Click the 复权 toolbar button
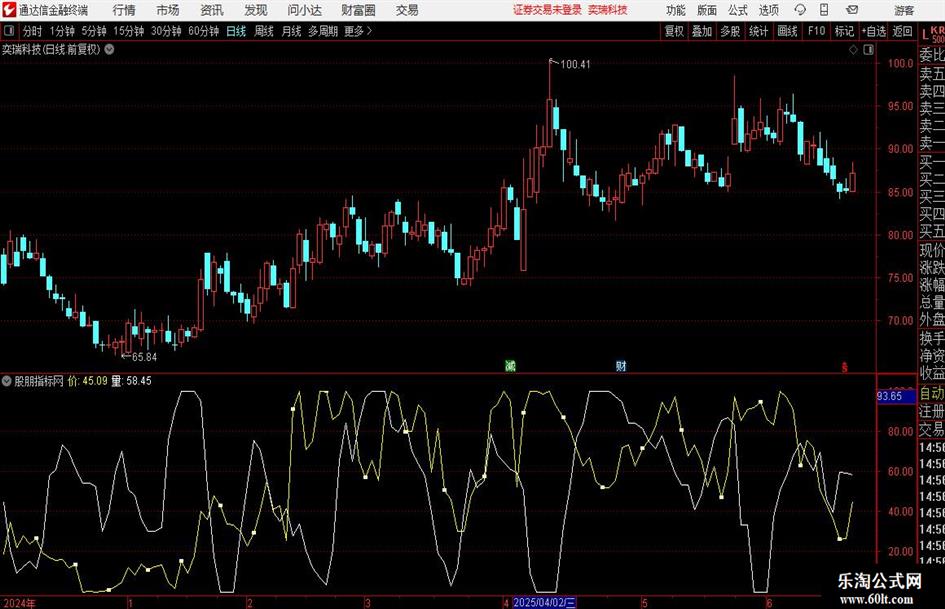945x609 pixels. point(674,31)
